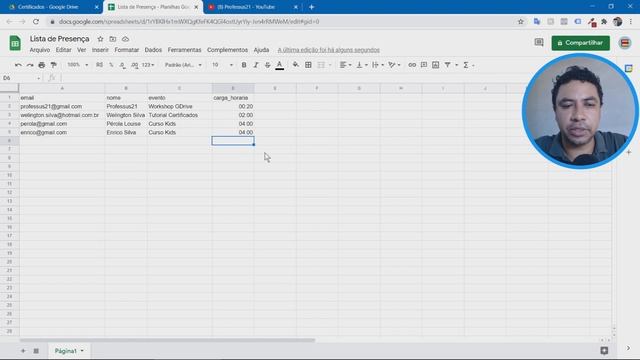Screen dimensions: 640x360
Task: Decrease decimal places button
Action: click(x=122, y=65)
